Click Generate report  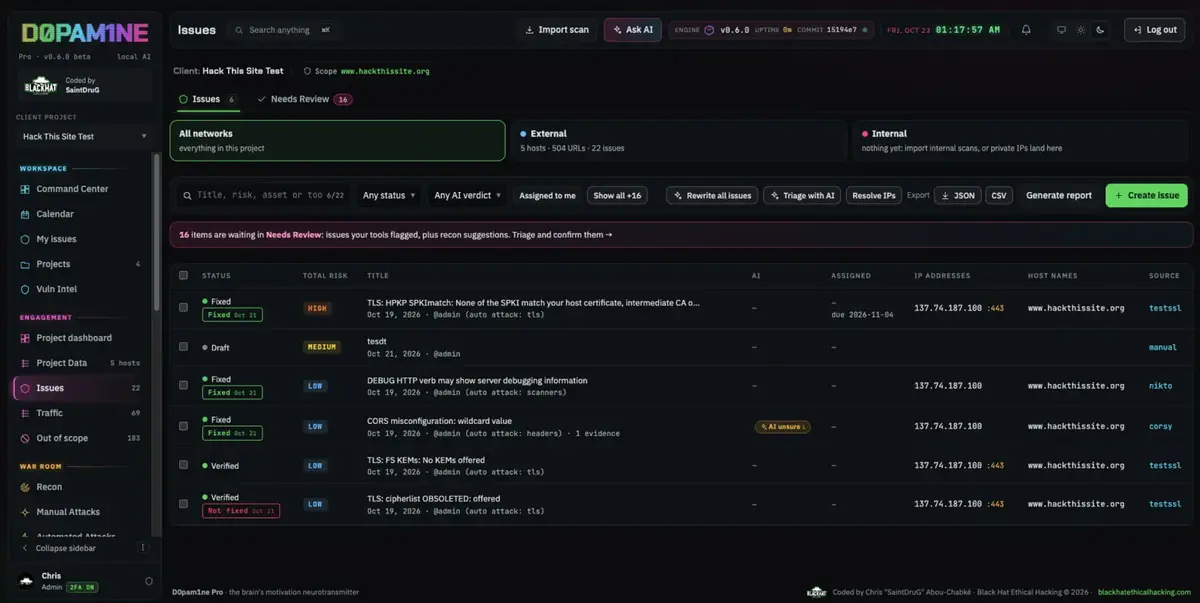point(1059,195)
